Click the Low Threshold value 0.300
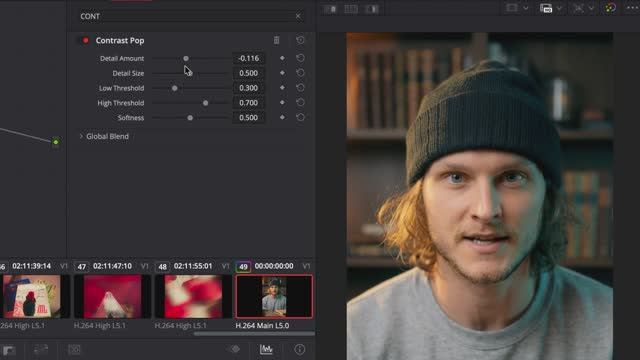Image resolution: width=640 pixels, height=360 pixels. tap(249, 88)
